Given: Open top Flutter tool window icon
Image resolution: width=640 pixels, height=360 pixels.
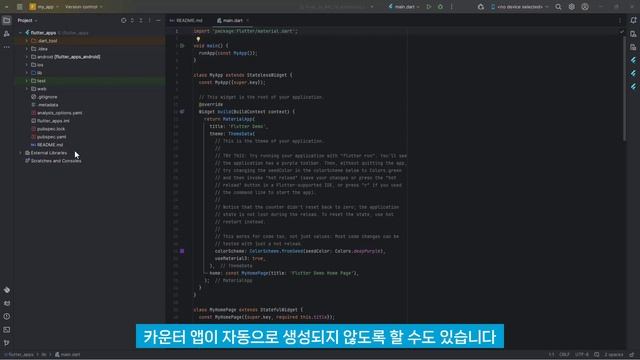Looking at the screenshot, I should 633,60.
